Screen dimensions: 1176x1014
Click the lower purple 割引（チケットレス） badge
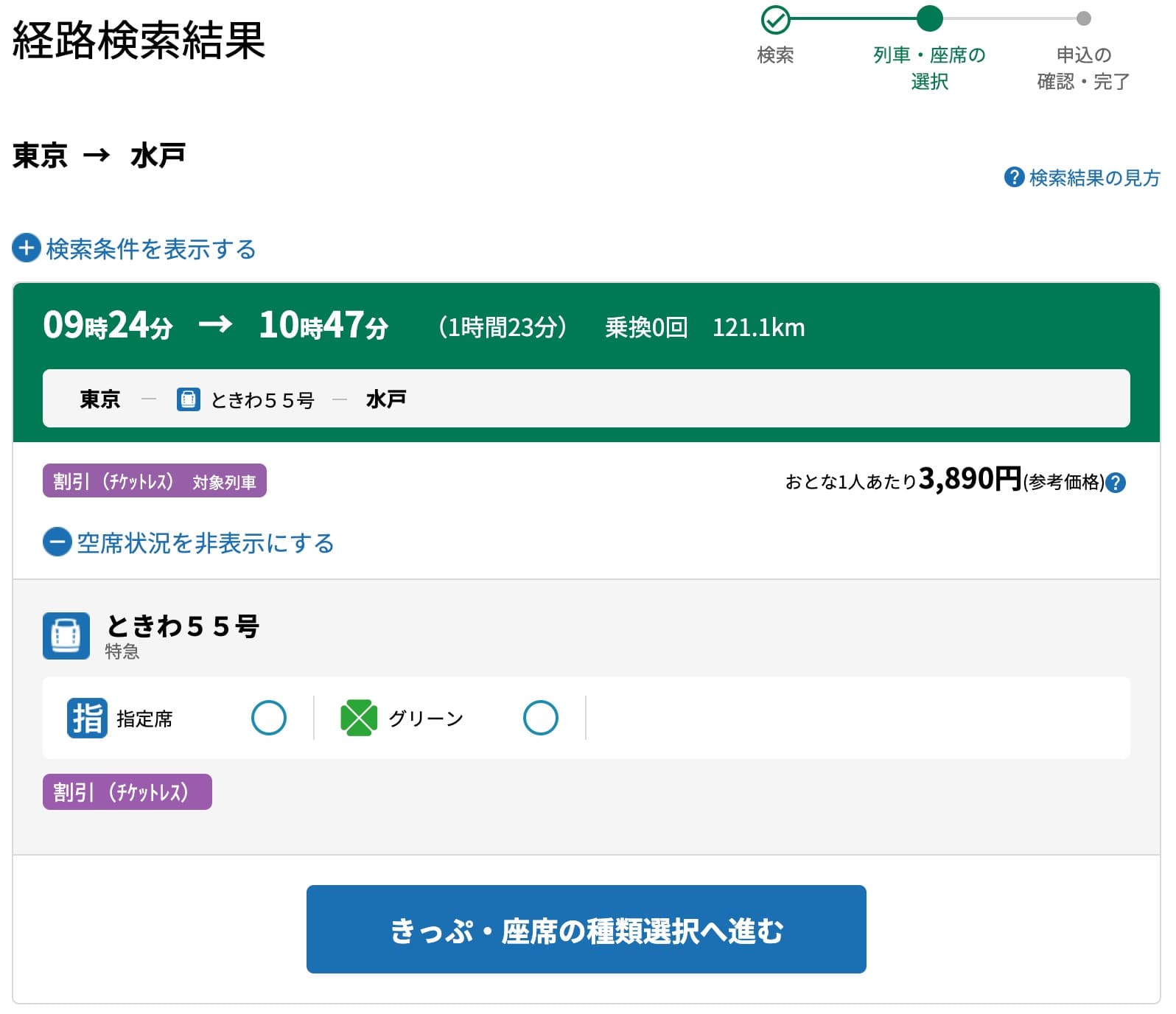click(x=127, y=792)
